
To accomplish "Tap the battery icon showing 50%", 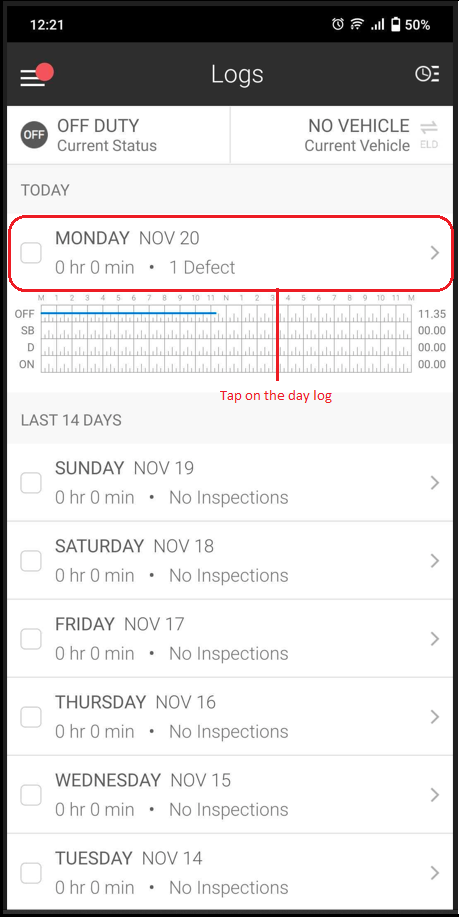I will pos(396,25).
